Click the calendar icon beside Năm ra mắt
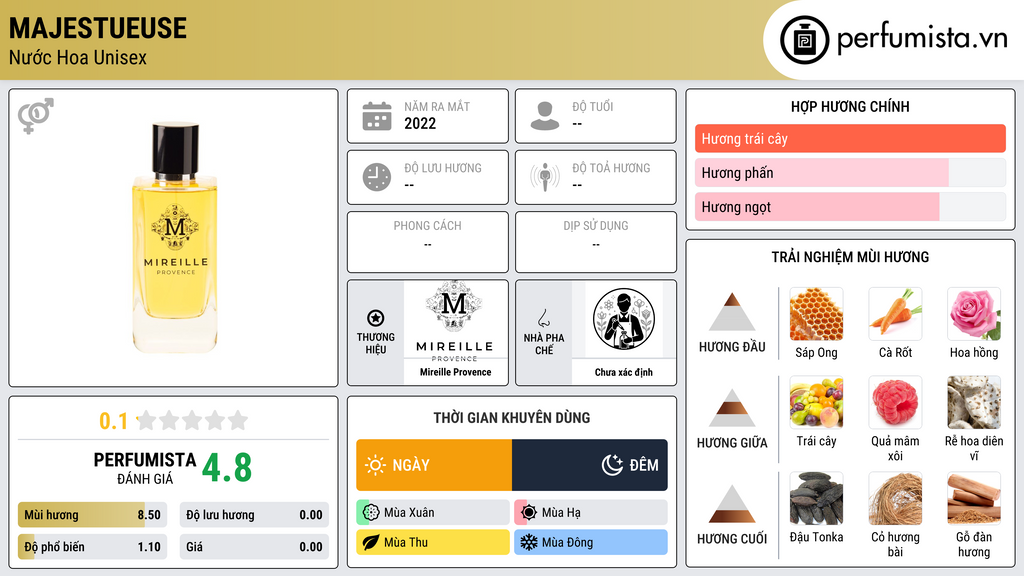The height and width of the screenshot is (576, 1024). pos(377,116)
